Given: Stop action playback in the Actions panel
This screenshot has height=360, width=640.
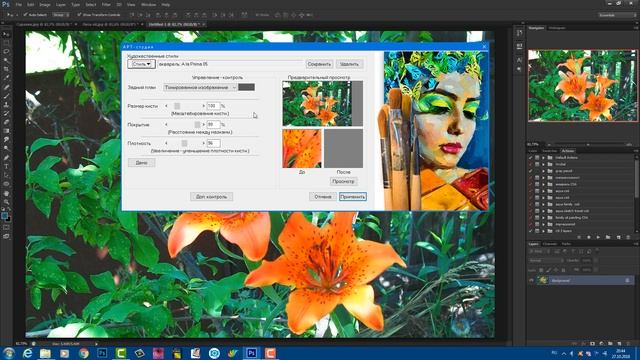Looking at the screenshot, I should pyautogui.click(x=579, y=237).
